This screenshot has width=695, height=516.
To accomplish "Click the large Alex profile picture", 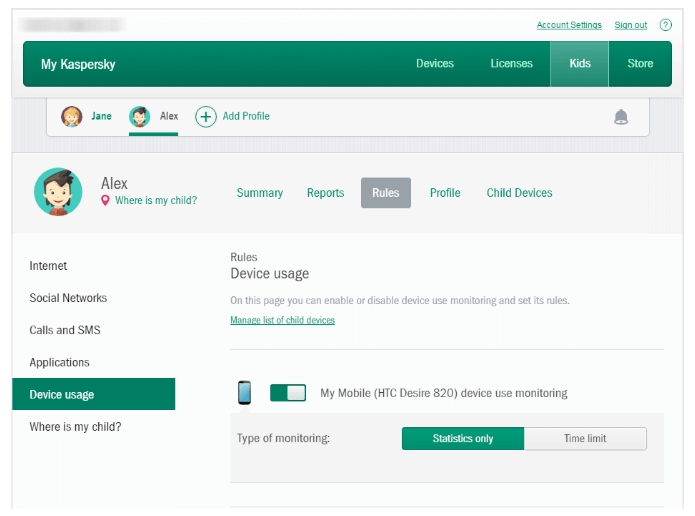I will point(58,192).
